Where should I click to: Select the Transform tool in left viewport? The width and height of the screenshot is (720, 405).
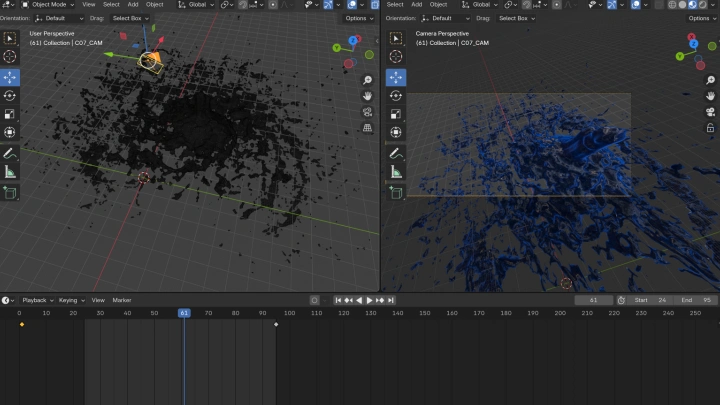10,132
